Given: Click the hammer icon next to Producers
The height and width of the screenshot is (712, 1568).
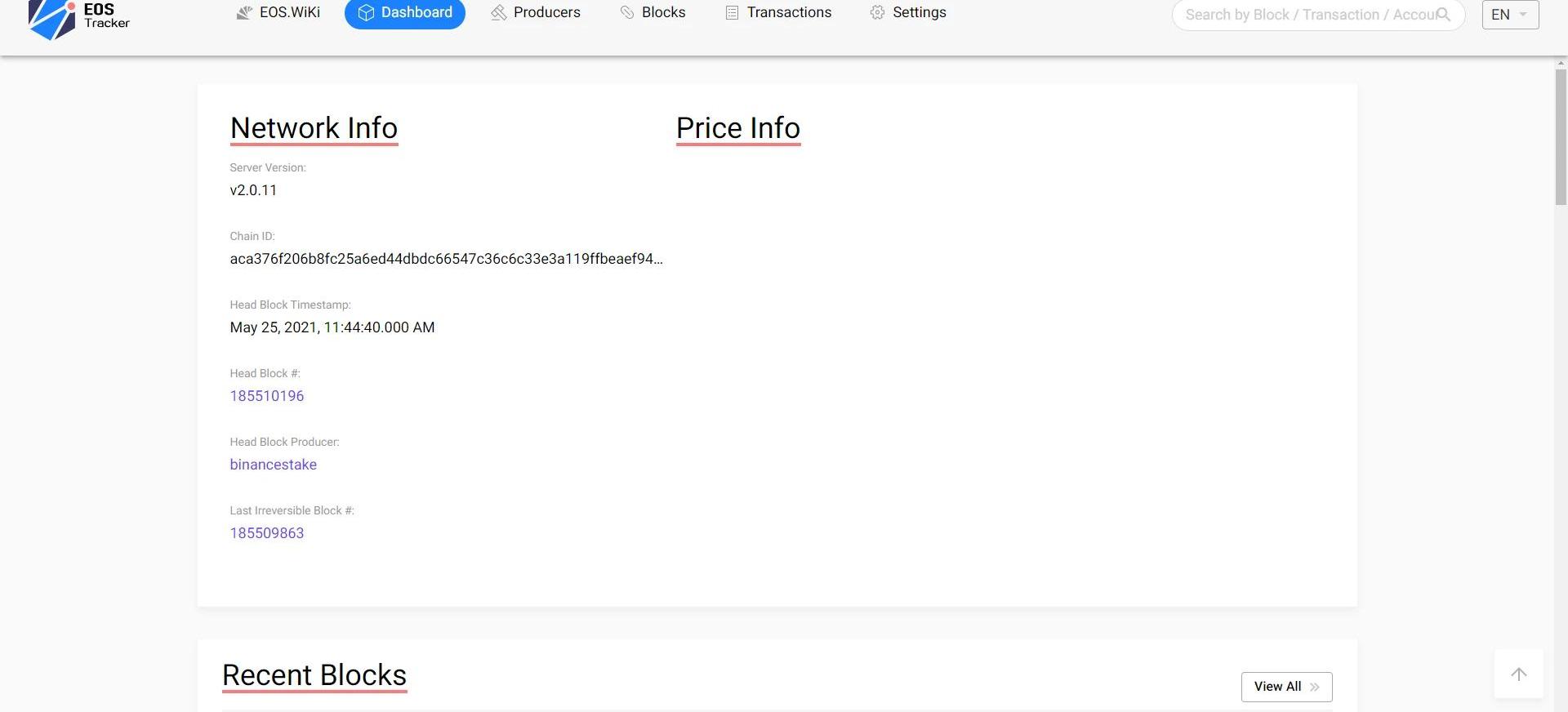Looking at the screenshot, I should (x=498, y=13).
